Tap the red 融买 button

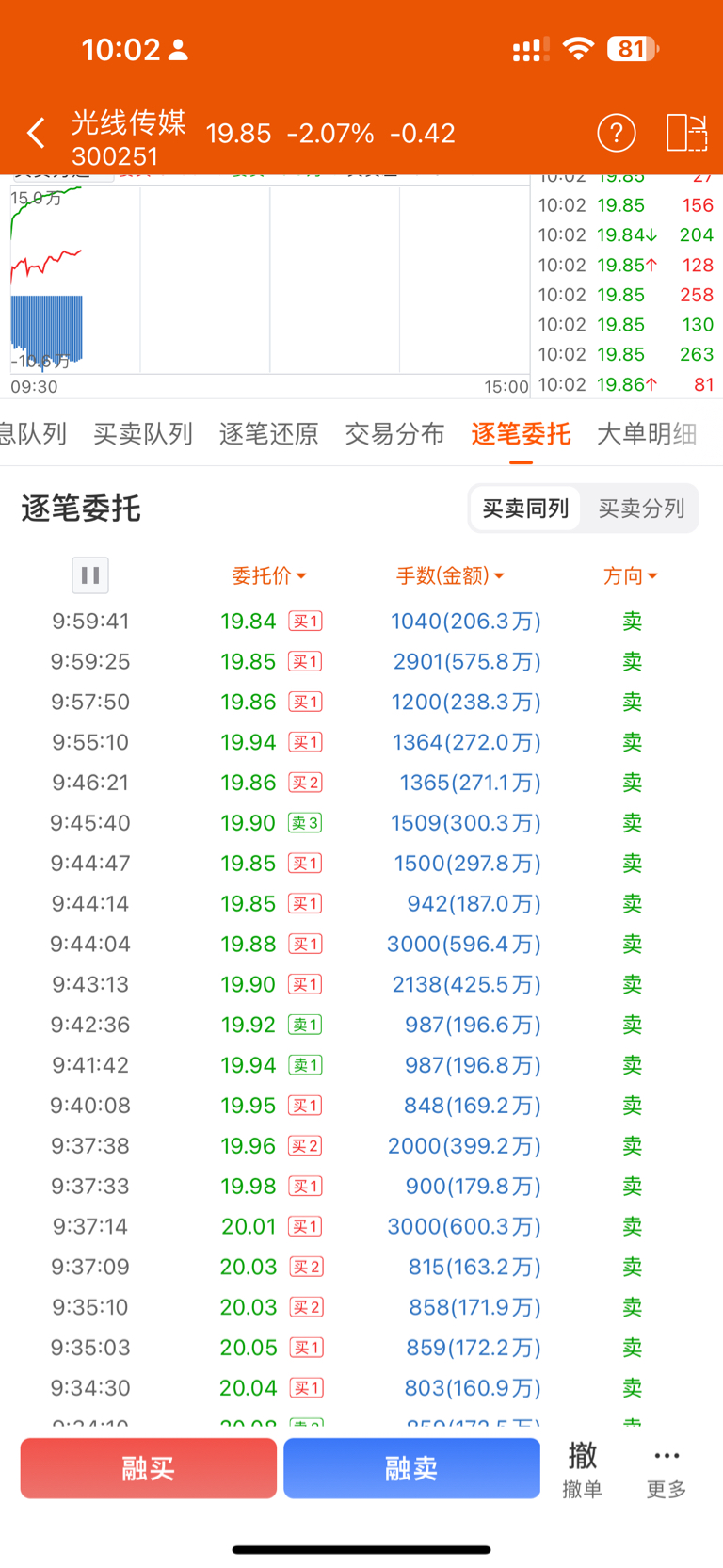pos(149,1468)
